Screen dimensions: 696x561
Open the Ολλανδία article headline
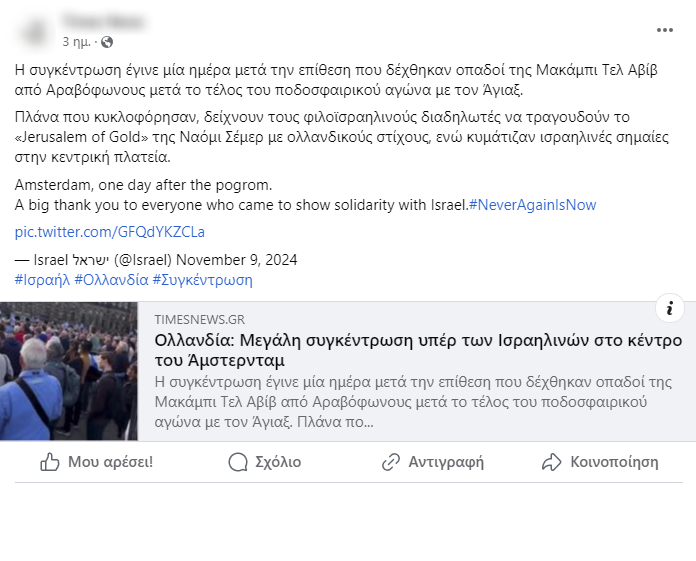click(x=418, y=350)
